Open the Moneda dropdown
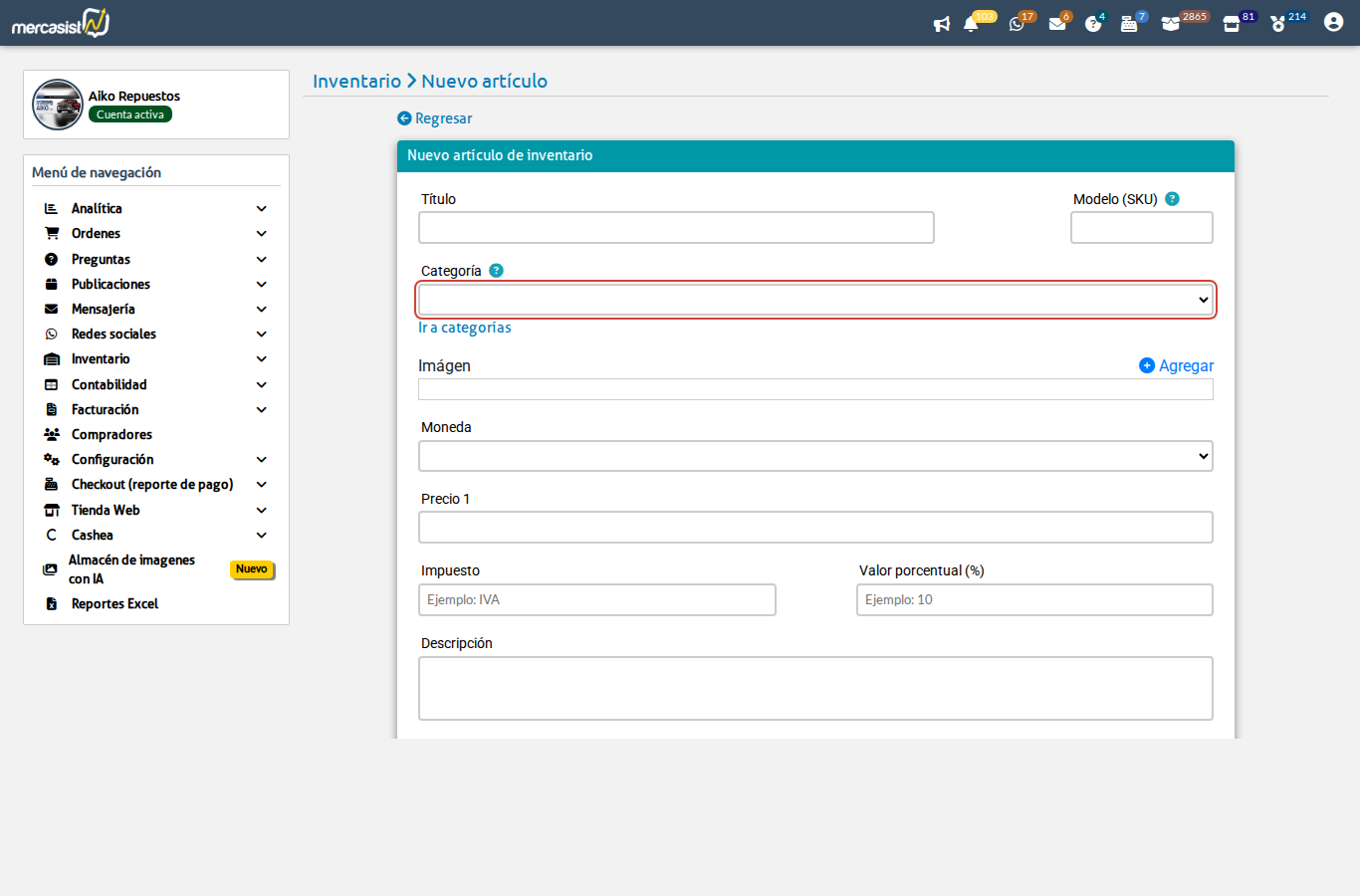 coord(815,456)
